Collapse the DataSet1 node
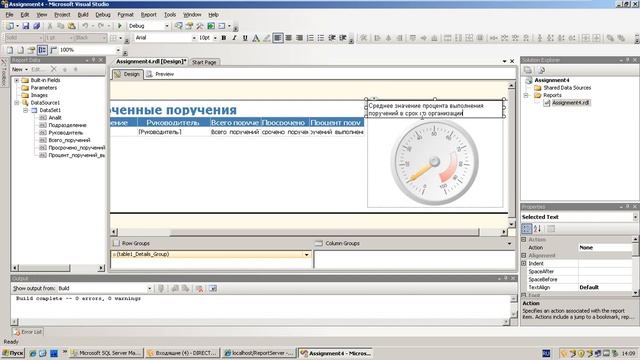640x360 pixels. pos(25,110)
